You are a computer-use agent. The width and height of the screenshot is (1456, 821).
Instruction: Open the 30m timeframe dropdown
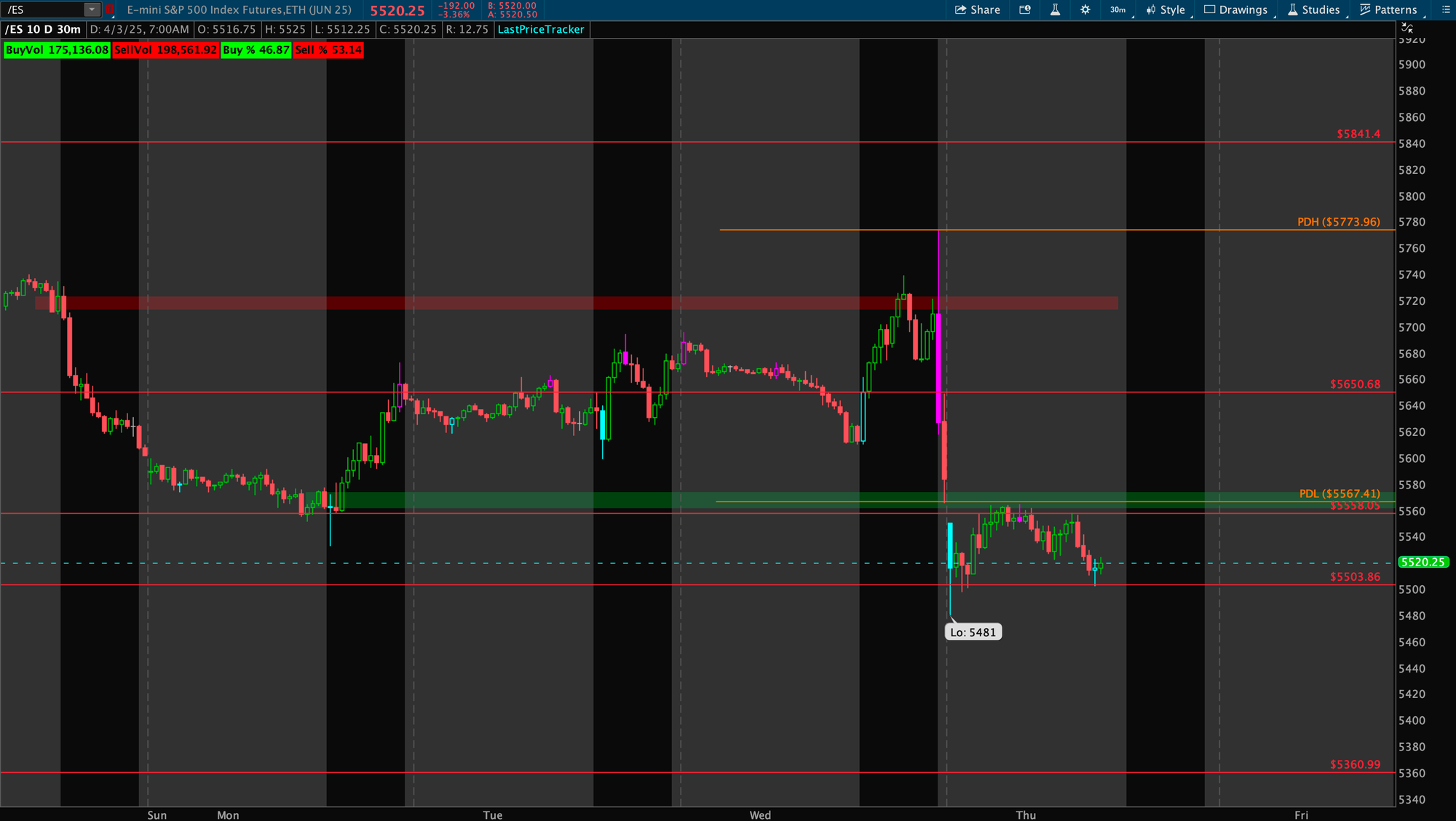tap(1118, 9)
